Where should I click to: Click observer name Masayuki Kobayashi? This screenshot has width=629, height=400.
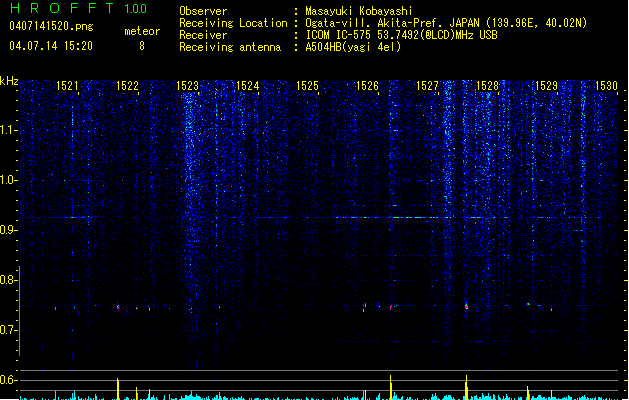click(358, 11)
